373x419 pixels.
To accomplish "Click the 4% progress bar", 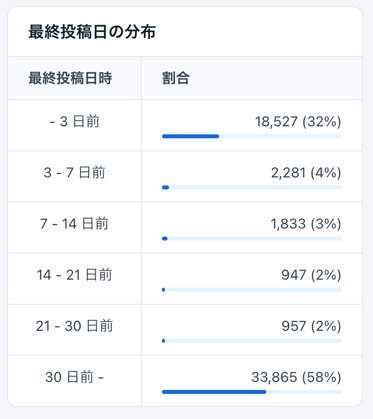I will 252,188.
